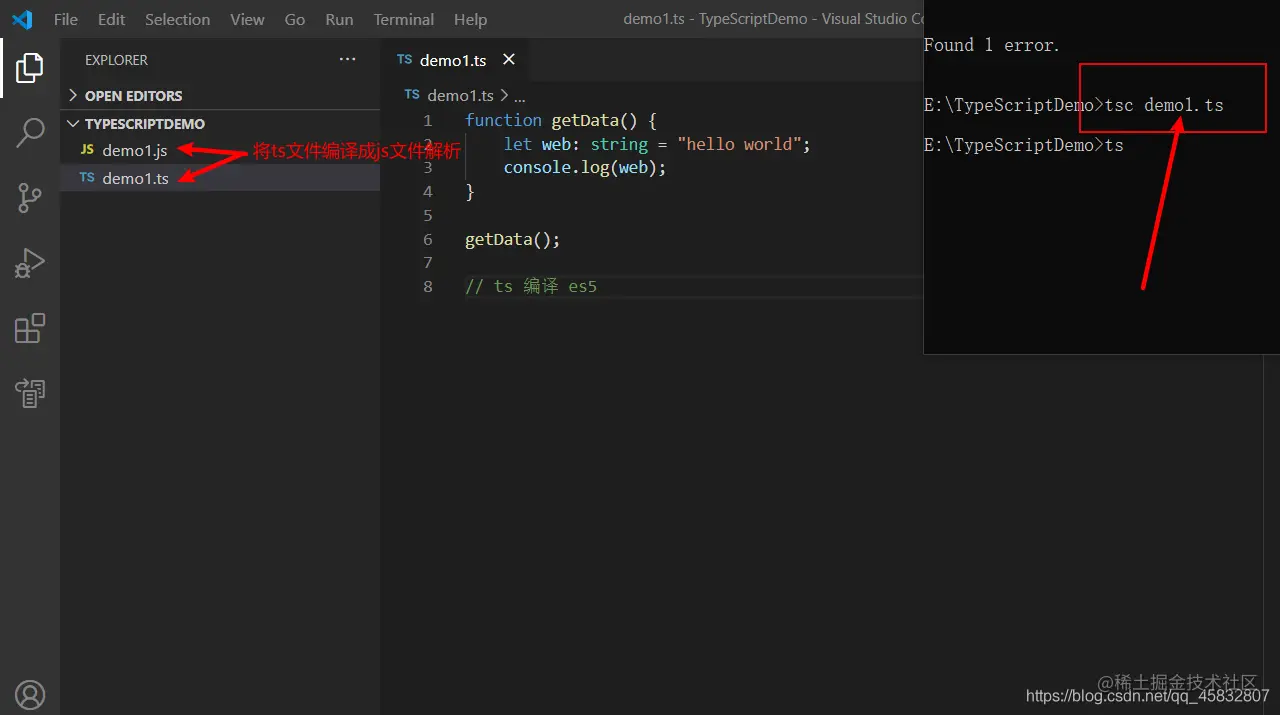Viewport: 1280px width, 715px height.
Task: Click line number 8 in gutter
Action: click(428, 287)
